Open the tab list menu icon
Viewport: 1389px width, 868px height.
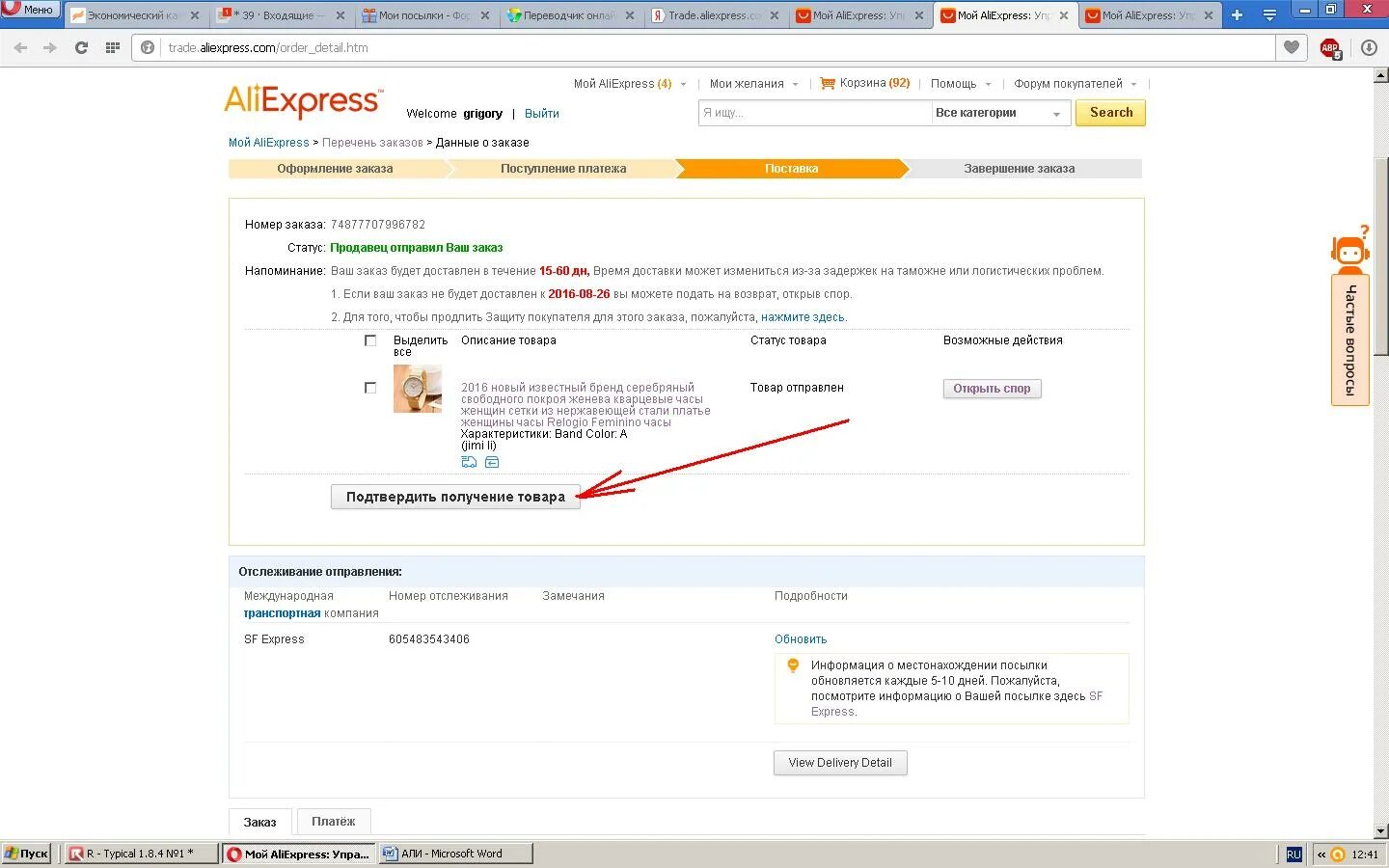click(1269, 15)
